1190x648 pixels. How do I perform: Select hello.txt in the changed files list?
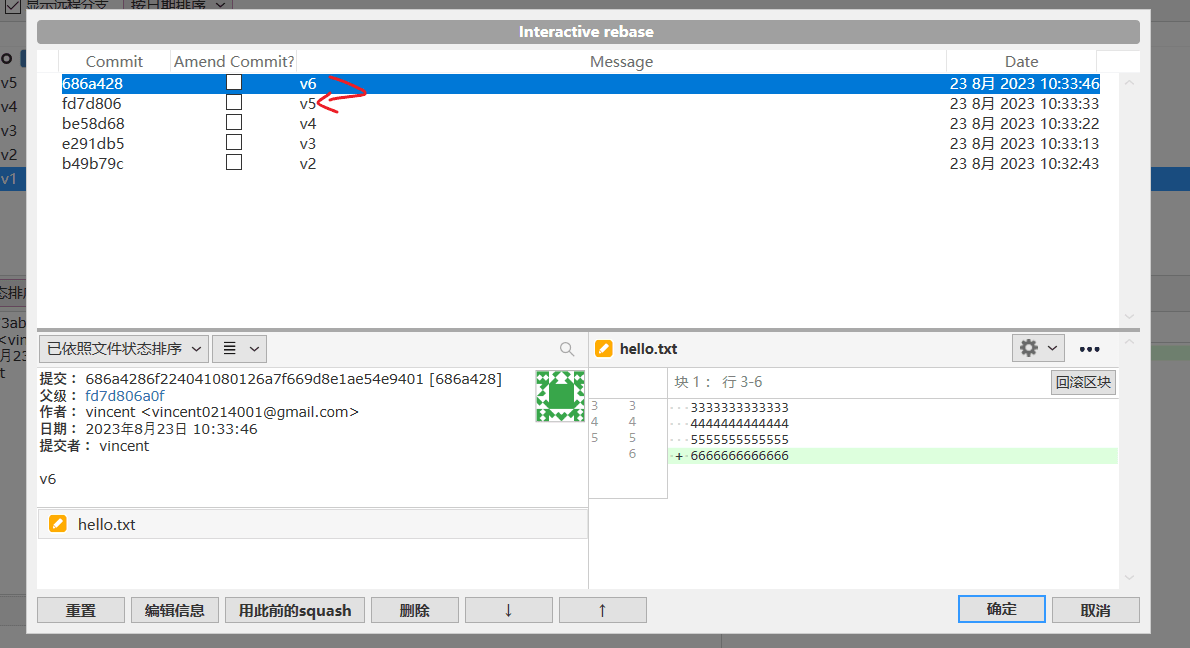coord(106,524)
